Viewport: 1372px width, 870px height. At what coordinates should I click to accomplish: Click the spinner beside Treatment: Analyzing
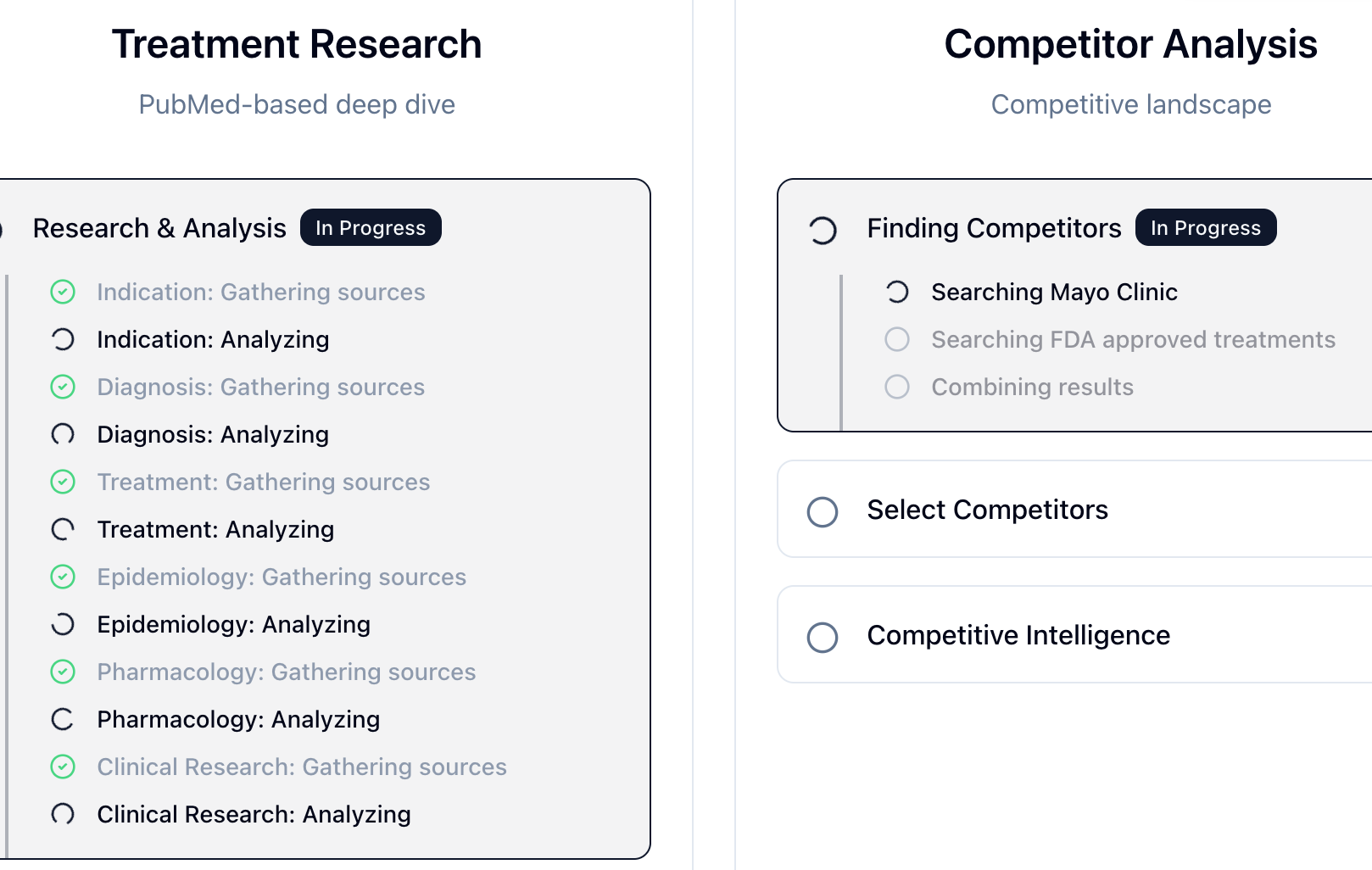[x=63, y=529]
